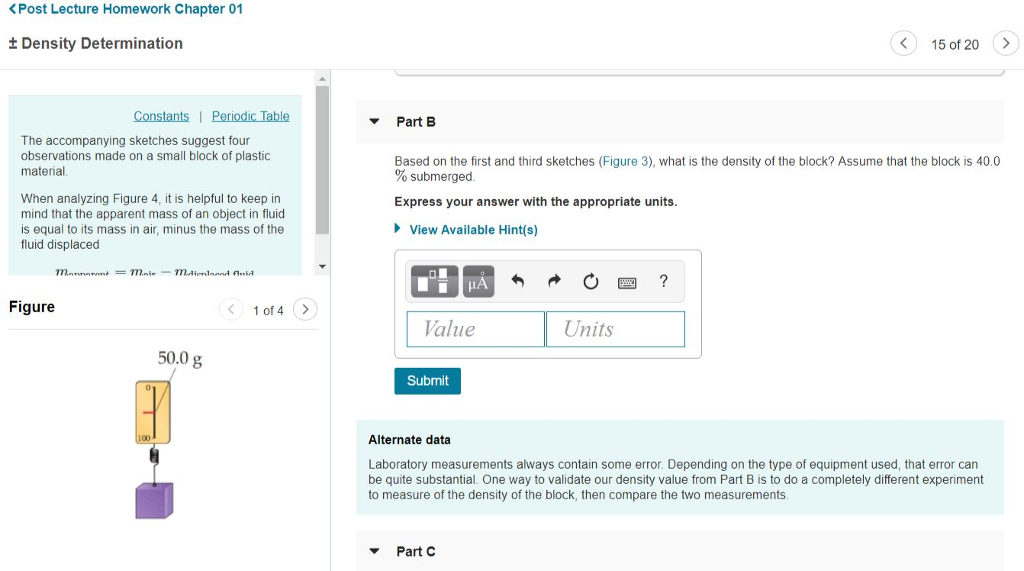The height and width of the screenshot is (571, 1024).
Task: Open the Periodic Table link
Action: tap(250, 116)
